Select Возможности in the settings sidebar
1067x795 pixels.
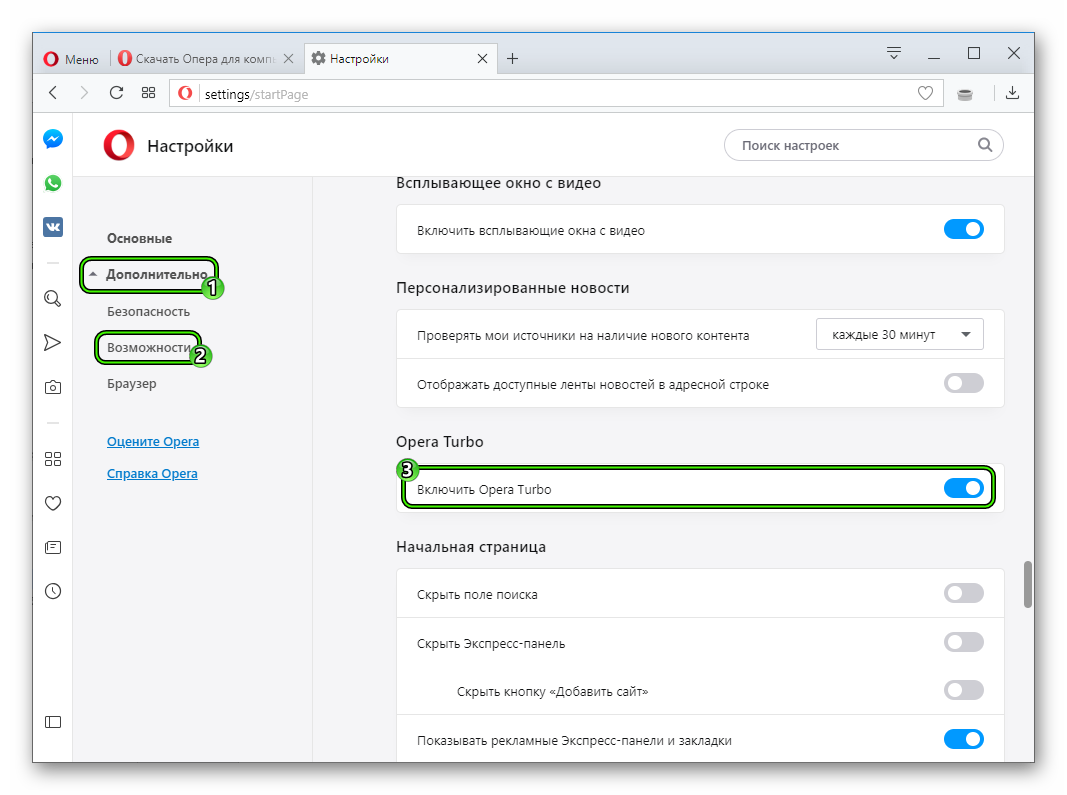[149, 347]
